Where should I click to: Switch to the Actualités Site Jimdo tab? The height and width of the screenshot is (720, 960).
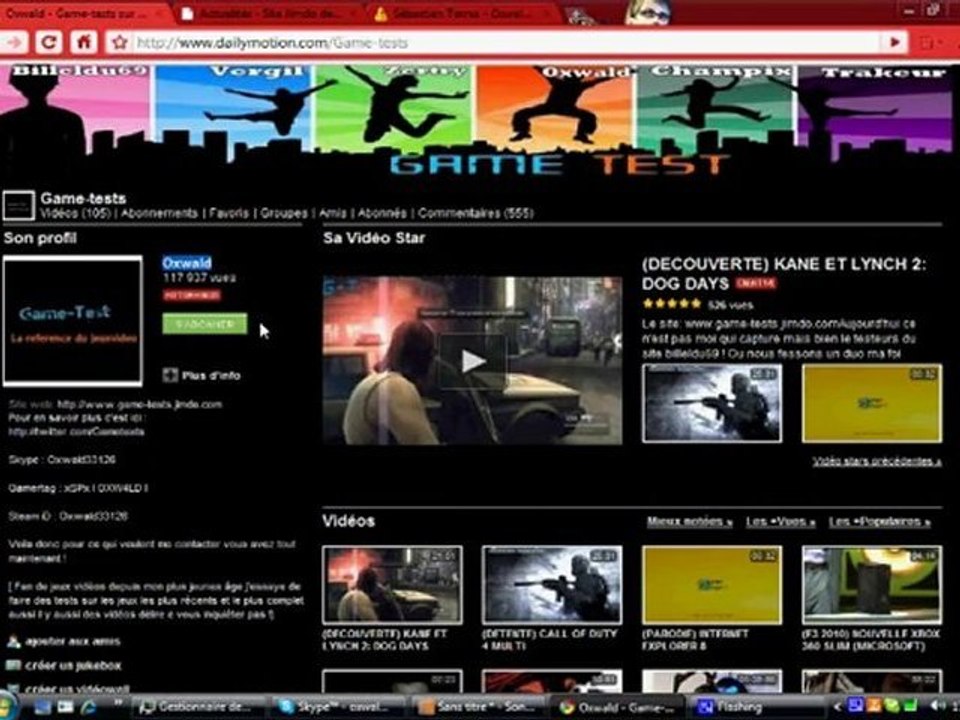click(x=268, y=13)
